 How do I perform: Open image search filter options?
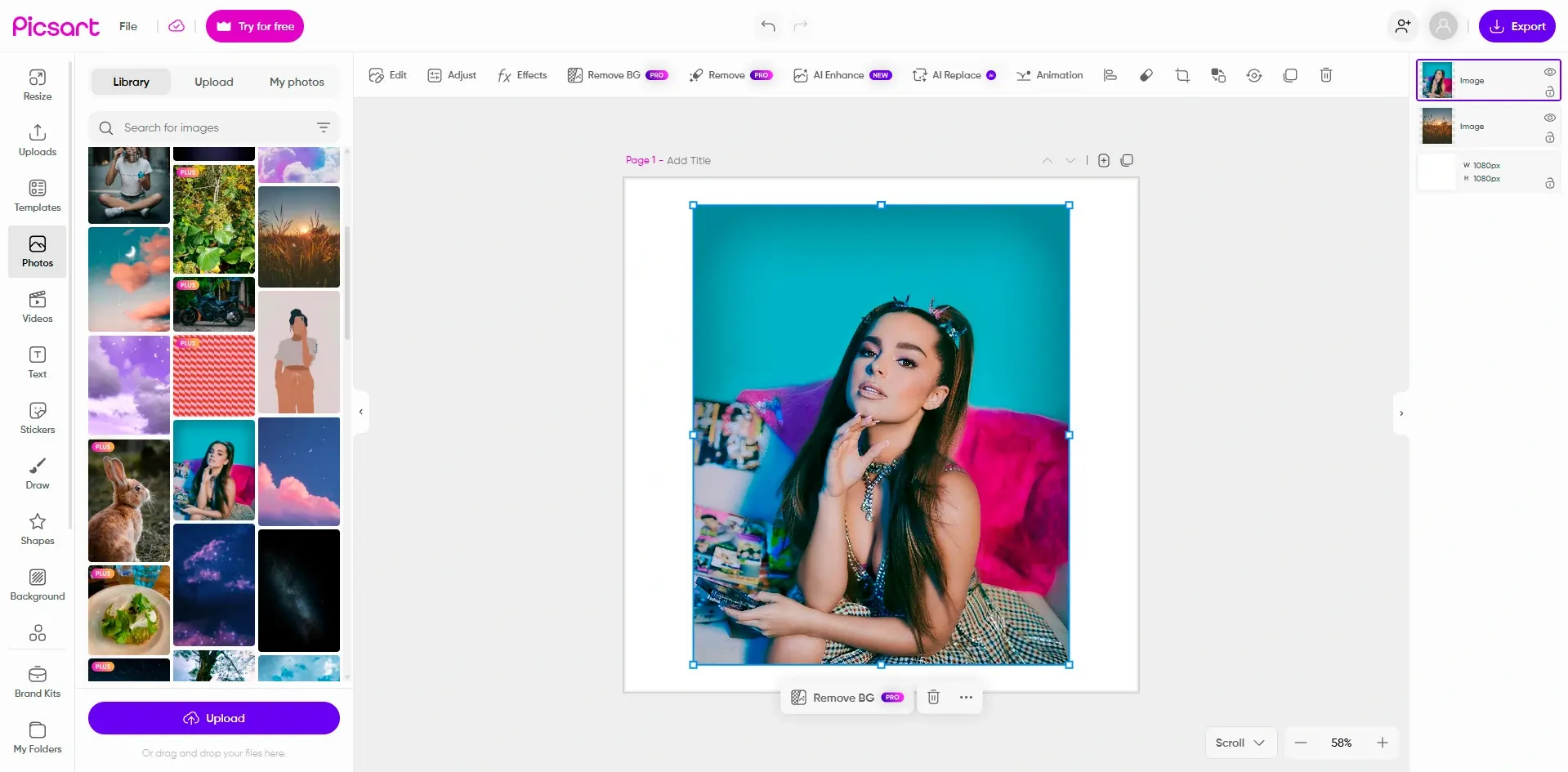(x=324, y=127)
